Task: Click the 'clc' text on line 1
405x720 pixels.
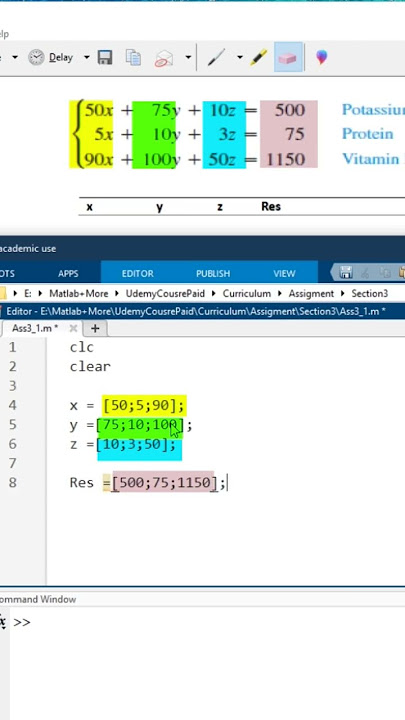Action: (x=82, y=348)
